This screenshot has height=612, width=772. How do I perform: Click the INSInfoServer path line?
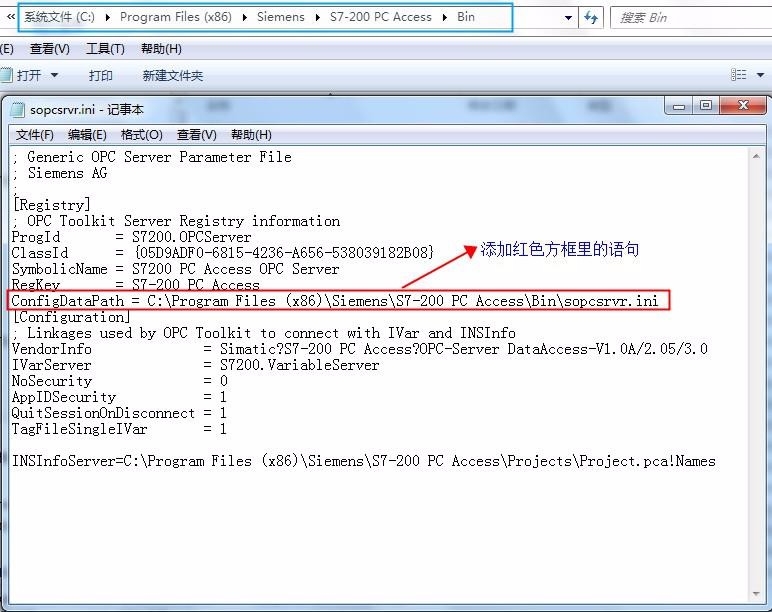pyautogui.click(x=364, y=461)
